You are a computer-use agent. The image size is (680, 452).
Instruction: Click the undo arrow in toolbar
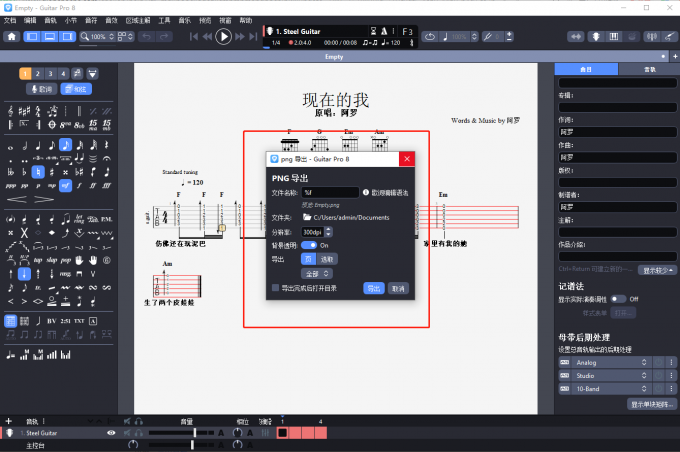146,37
